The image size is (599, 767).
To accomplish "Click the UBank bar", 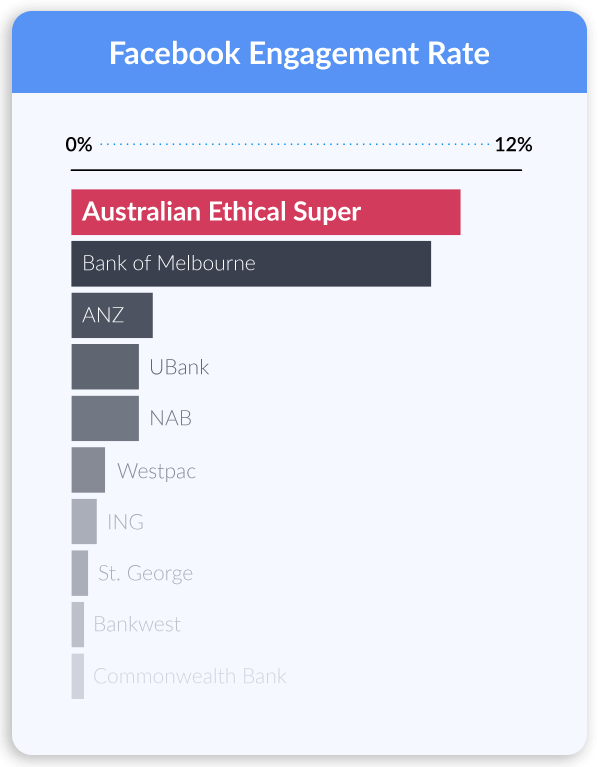I will click(105, 367).
